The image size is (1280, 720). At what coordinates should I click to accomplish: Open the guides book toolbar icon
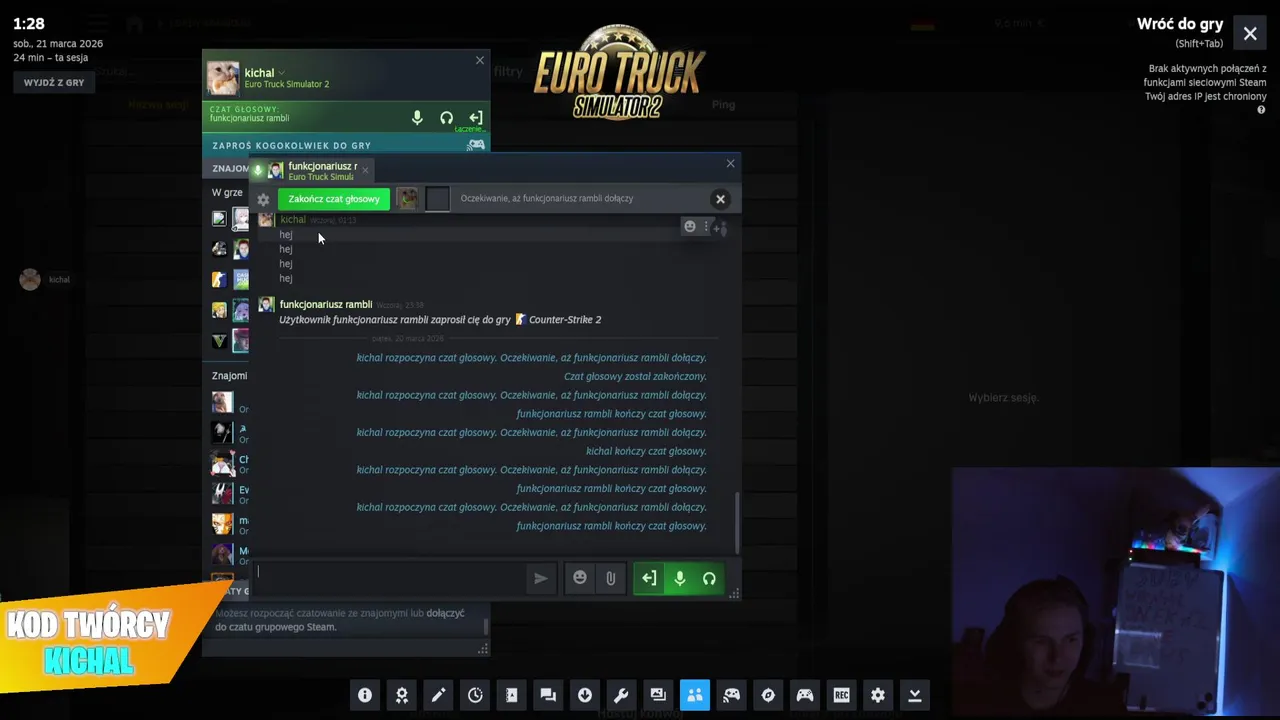512,695
